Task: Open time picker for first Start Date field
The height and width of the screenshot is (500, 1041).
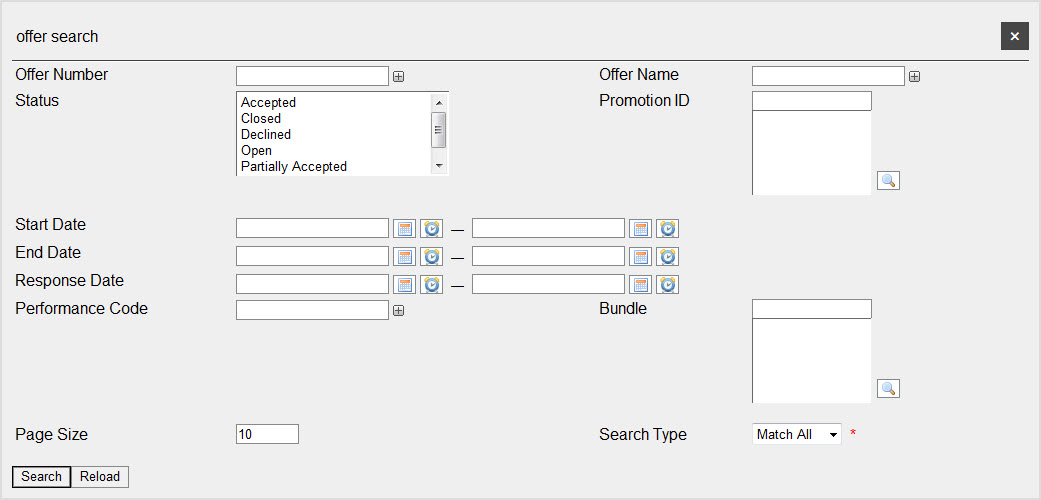Action: (432, 228)
